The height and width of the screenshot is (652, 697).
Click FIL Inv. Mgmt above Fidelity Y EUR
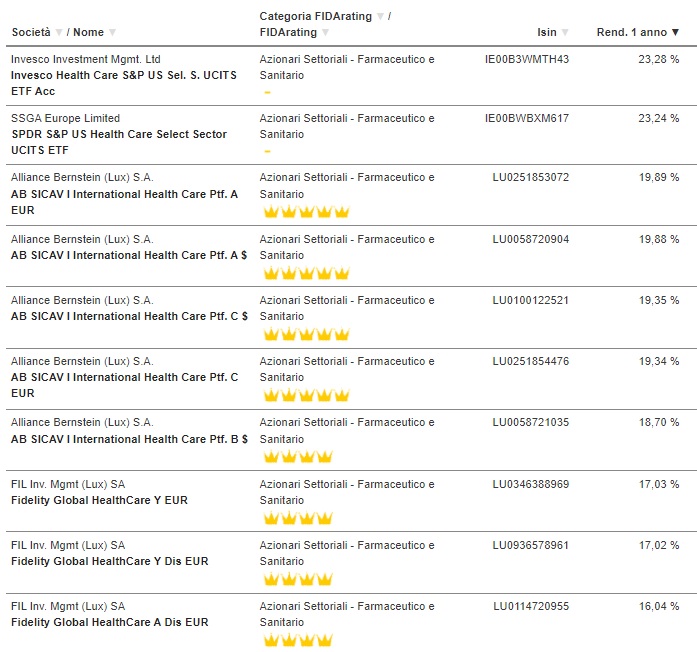pos(68,484)
